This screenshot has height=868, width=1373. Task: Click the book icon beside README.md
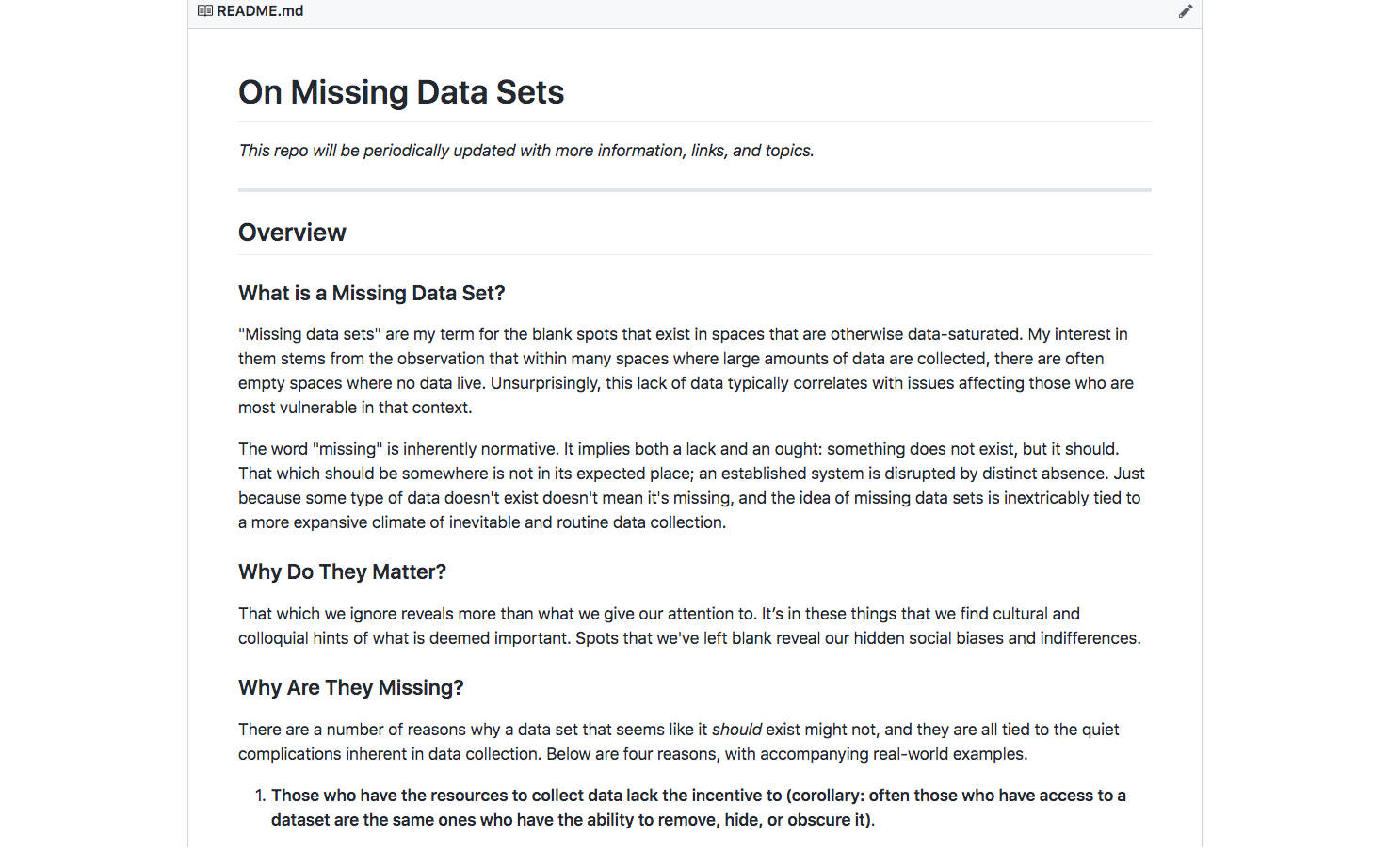click(204, 11)
